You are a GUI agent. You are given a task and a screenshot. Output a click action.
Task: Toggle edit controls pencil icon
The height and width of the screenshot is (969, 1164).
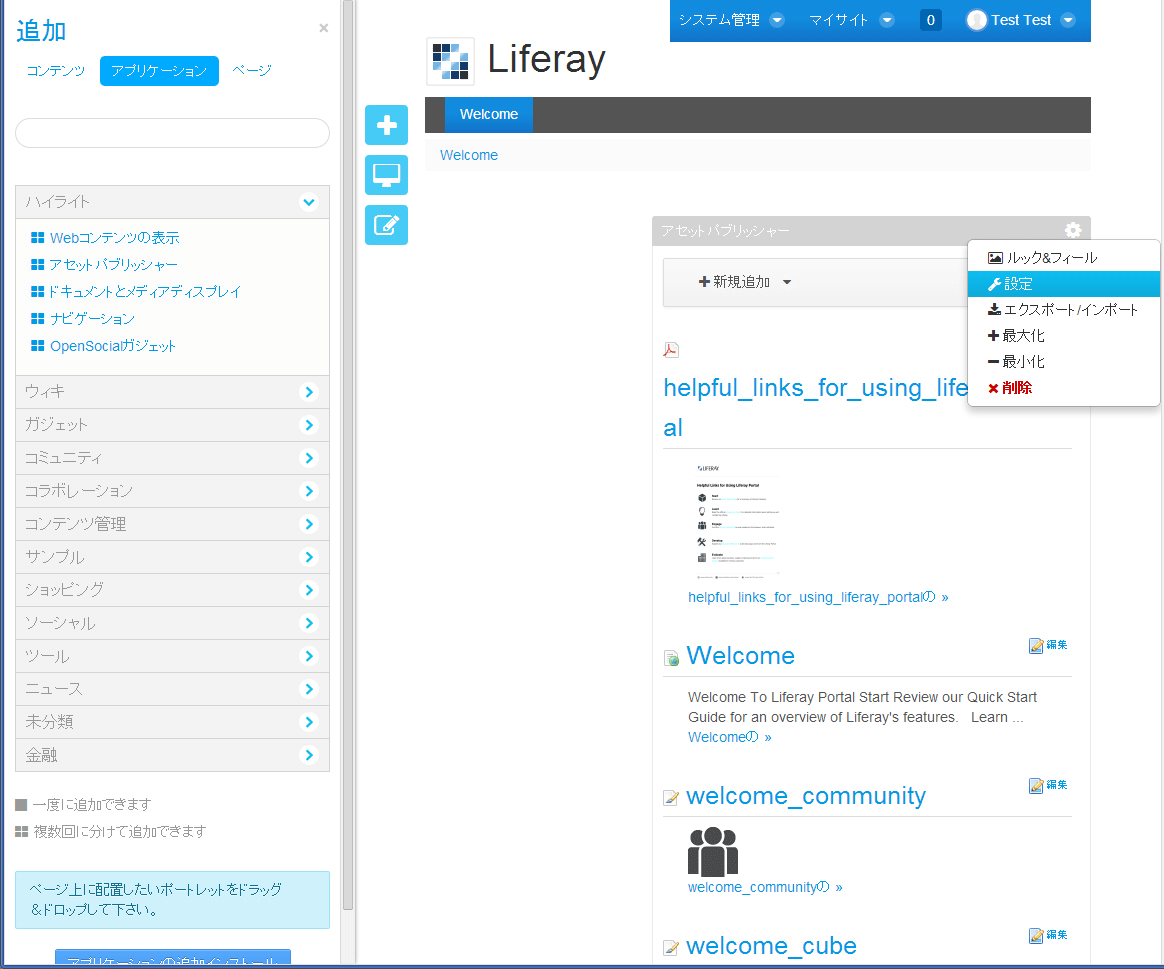386,225
